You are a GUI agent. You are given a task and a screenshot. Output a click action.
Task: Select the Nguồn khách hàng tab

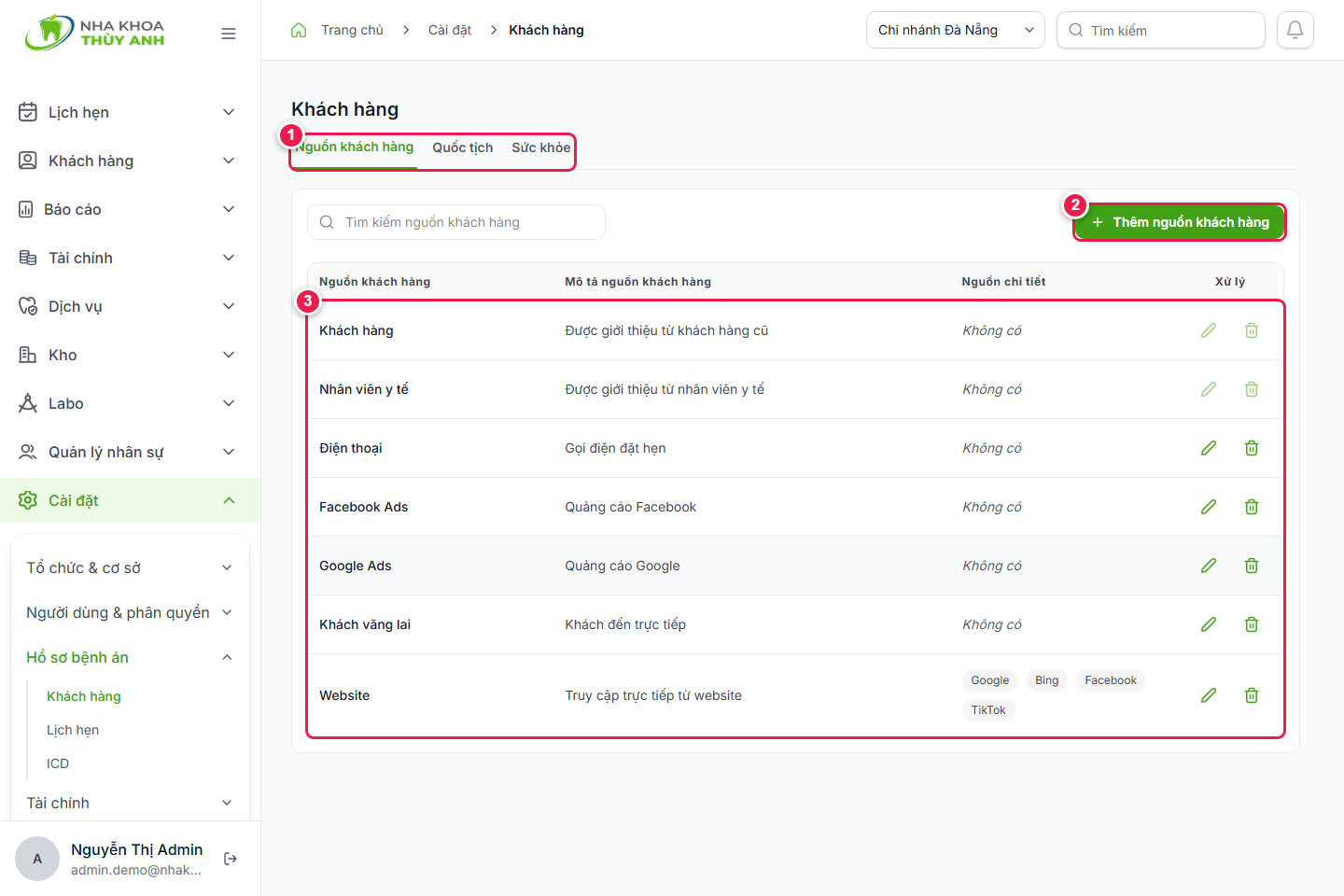pos(355,147)
